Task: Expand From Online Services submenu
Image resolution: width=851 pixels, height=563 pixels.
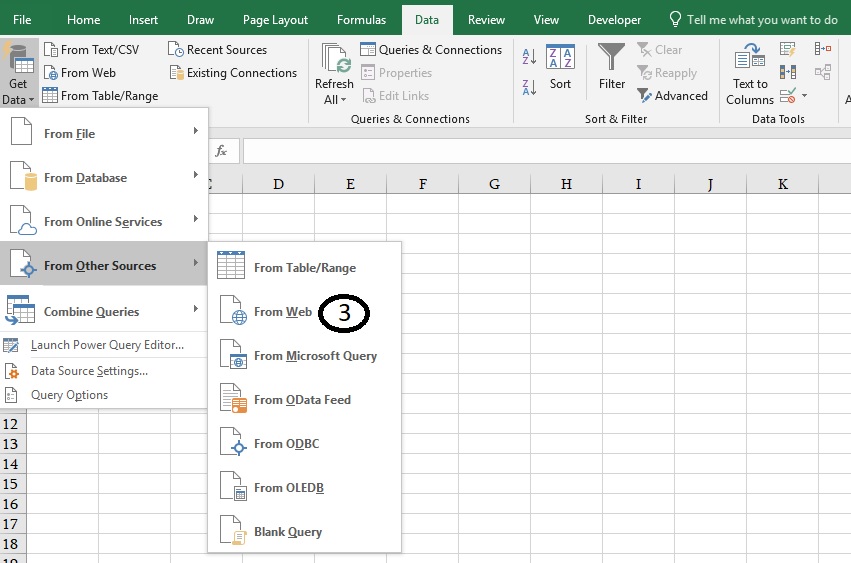Action: point(104,222)
